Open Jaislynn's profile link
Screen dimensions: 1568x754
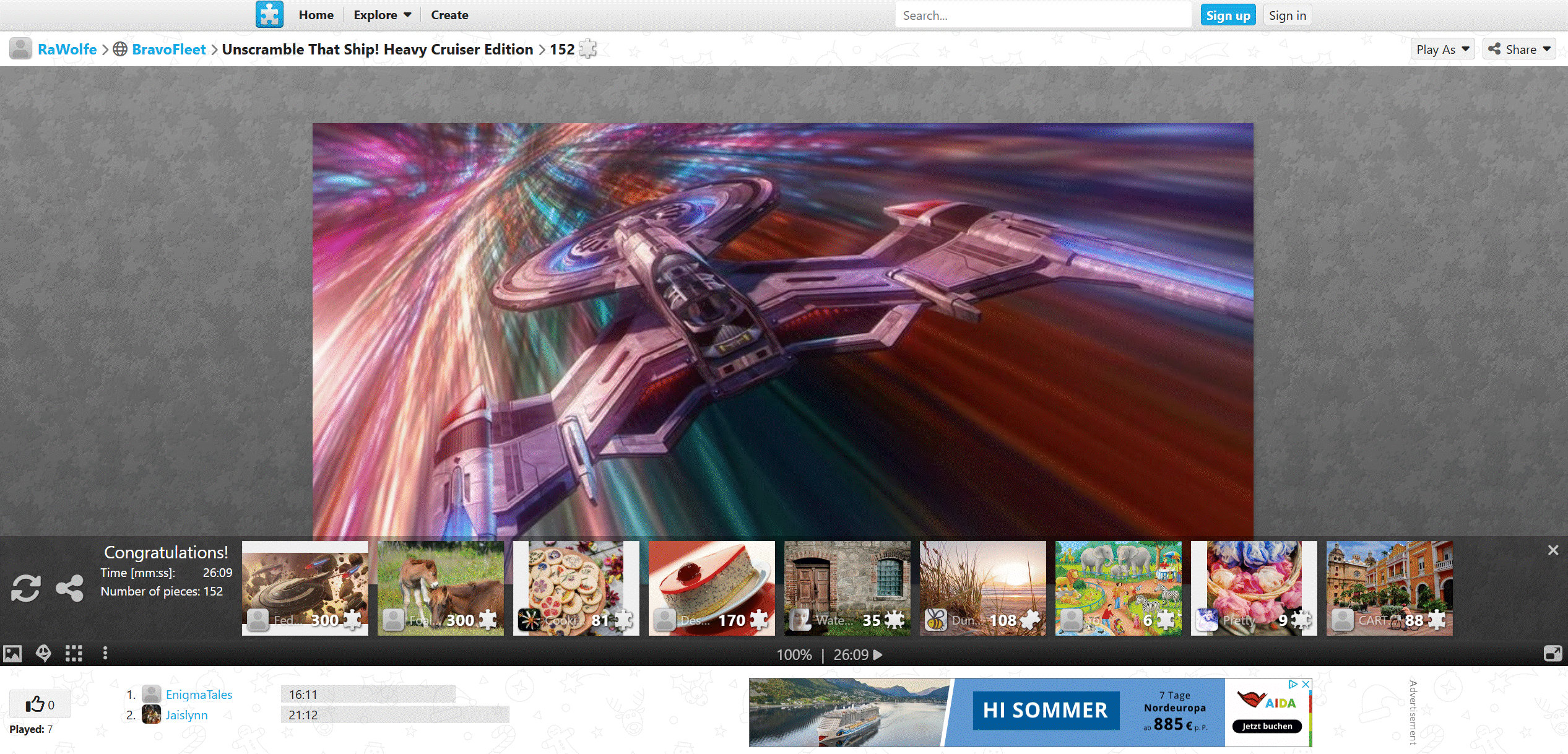tap(186, 715)
